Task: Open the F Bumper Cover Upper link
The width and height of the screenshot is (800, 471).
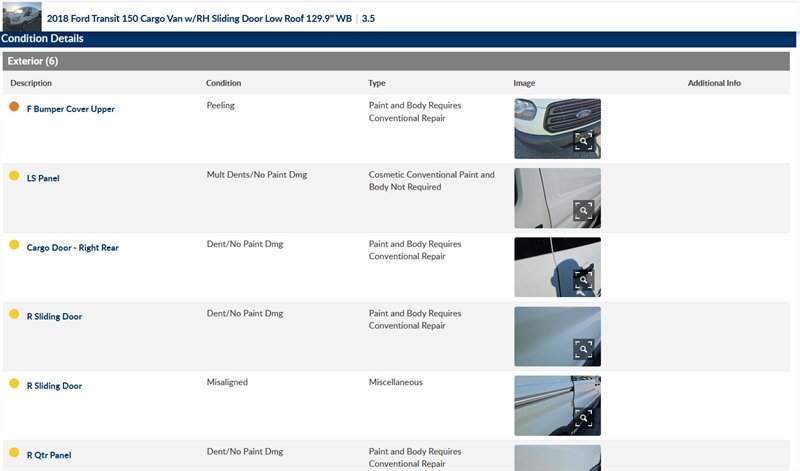Action: pyautogui.click(x=70, y=109)
